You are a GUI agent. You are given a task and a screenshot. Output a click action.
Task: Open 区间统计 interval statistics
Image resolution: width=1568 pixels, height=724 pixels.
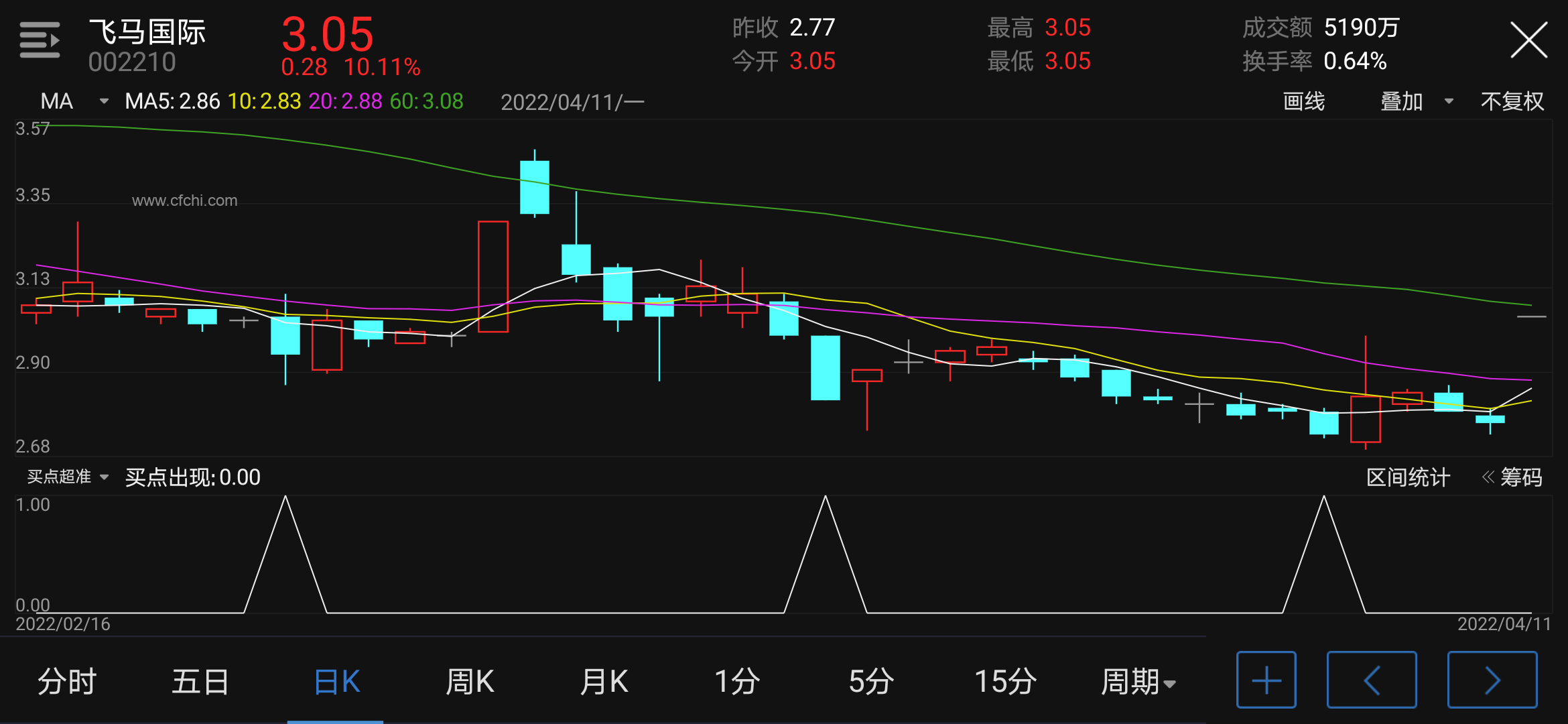[1408, 477]
